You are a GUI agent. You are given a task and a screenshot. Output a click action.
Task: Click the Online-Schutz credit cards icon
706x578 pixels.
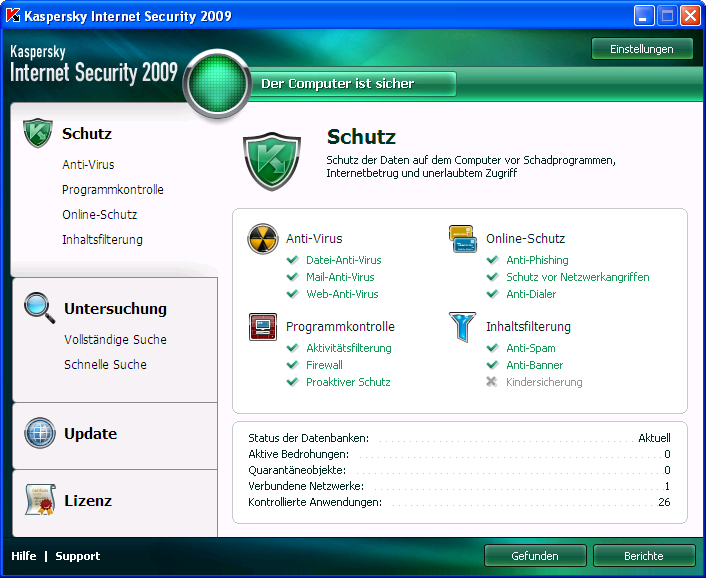coord(462,239)
